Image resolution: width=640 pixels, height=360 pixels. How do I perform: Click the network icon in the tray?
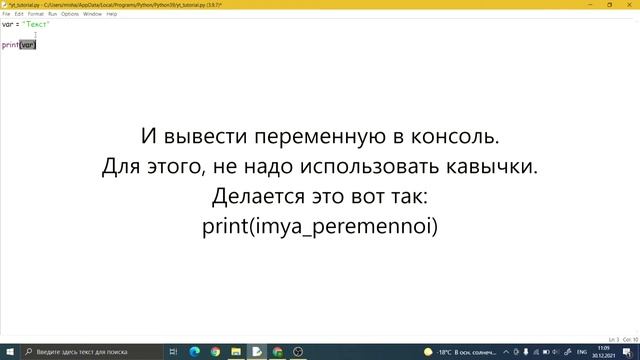(536, 352)
